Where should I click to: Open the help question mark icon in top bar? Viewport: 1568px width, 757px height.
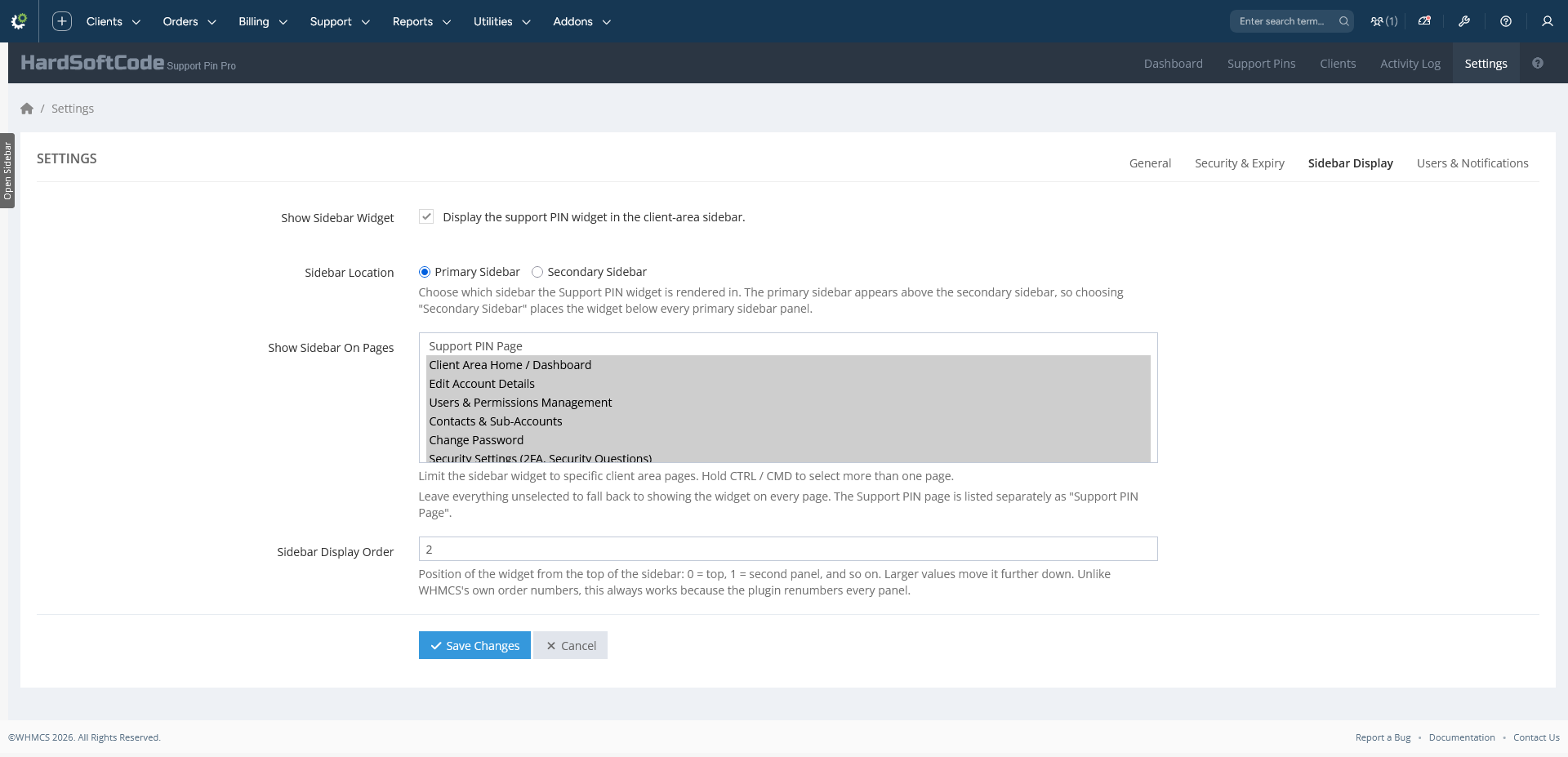click(x=1506, y=21)
